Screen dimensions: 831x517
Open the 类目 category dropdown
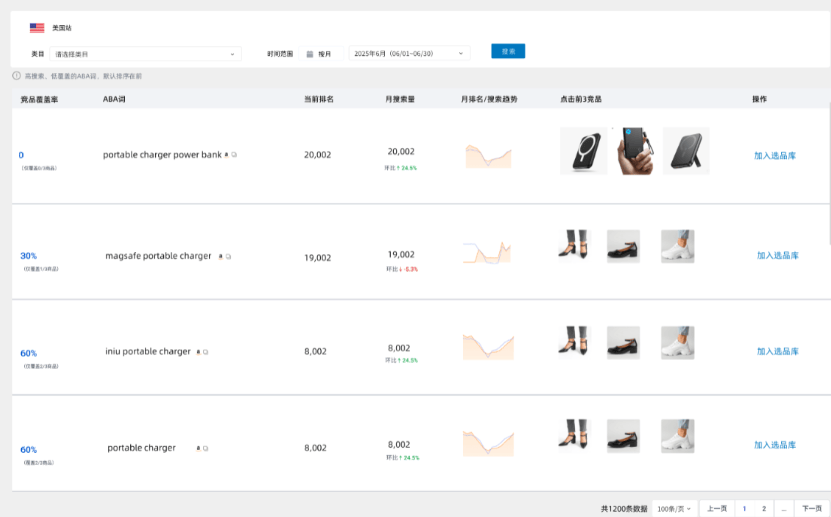146,54
